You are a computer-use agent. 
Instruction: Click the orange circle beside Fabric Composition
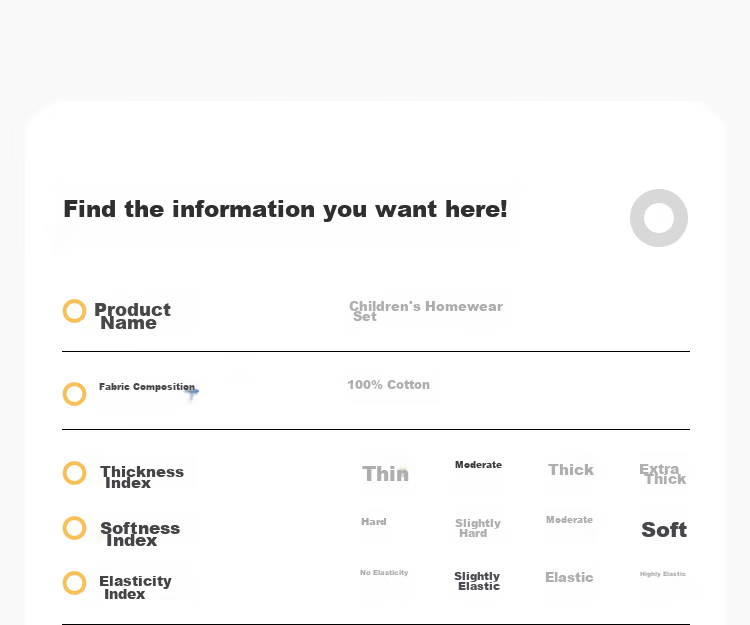[x=75, y=394]
